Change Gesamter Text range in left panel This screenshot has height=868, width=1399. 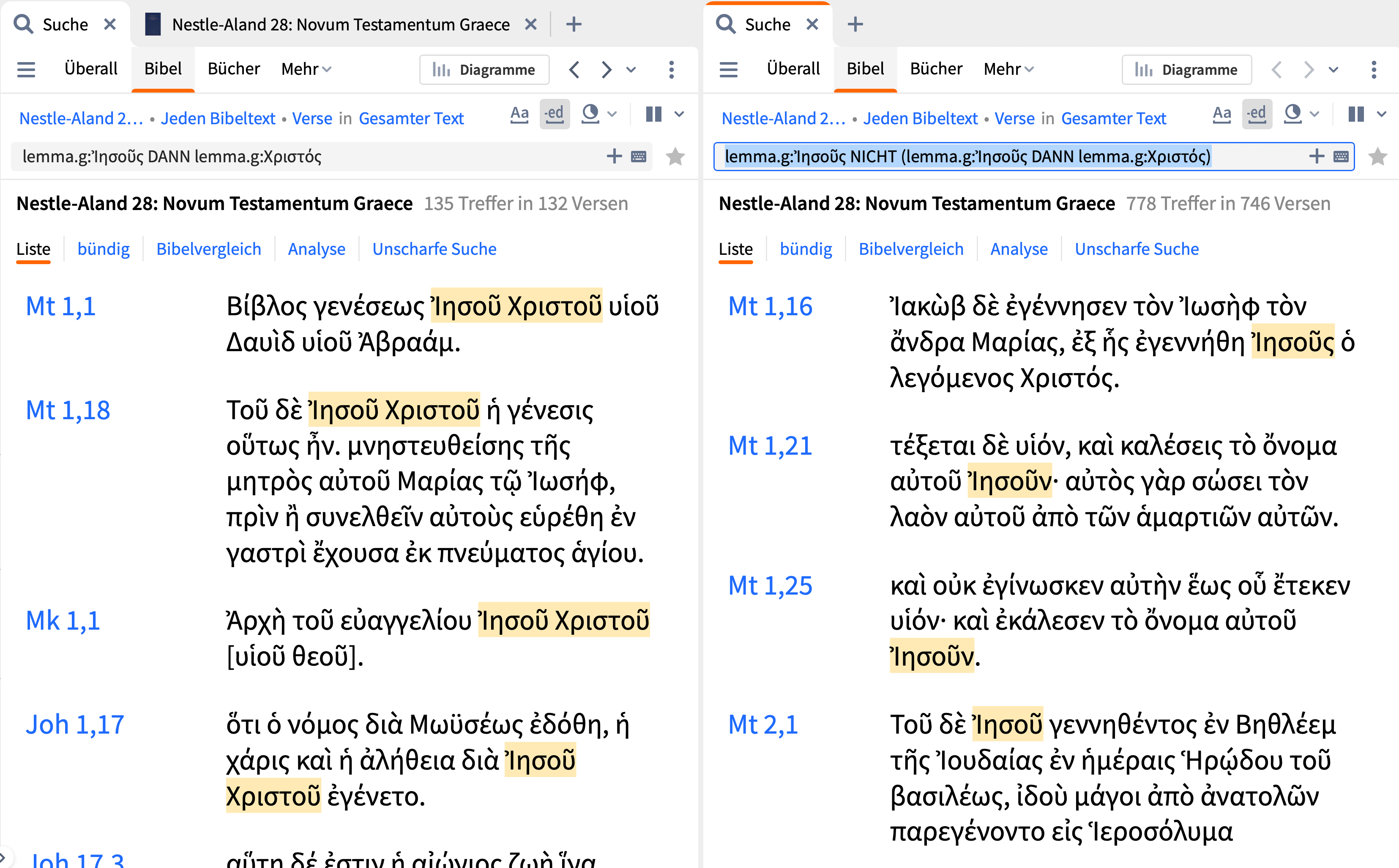411,118
